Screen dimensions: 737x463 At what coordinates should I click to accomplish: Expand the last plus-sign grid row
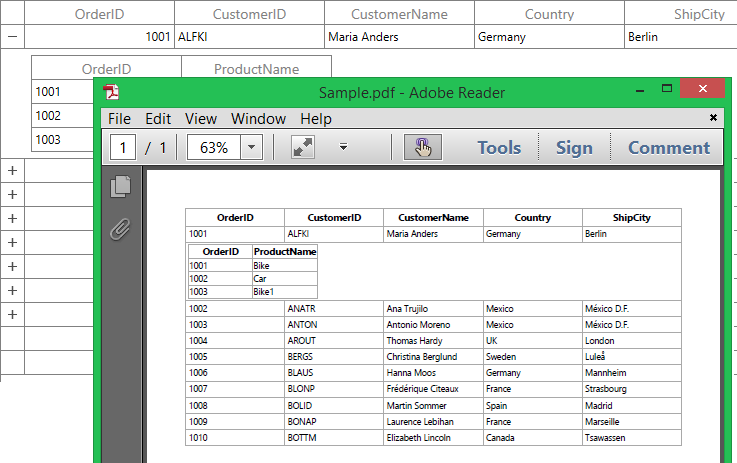point(12,314)
